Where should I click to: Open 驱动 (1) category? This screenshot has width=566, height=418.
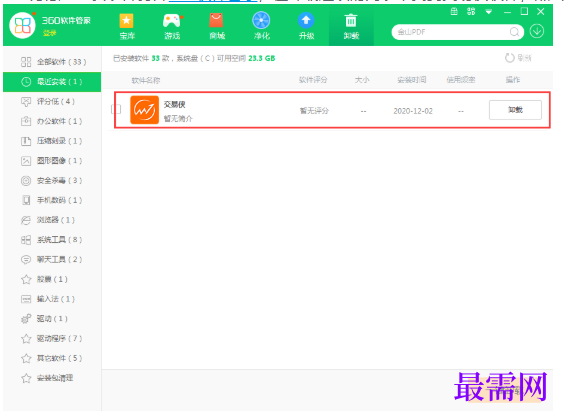pos(52,318)
